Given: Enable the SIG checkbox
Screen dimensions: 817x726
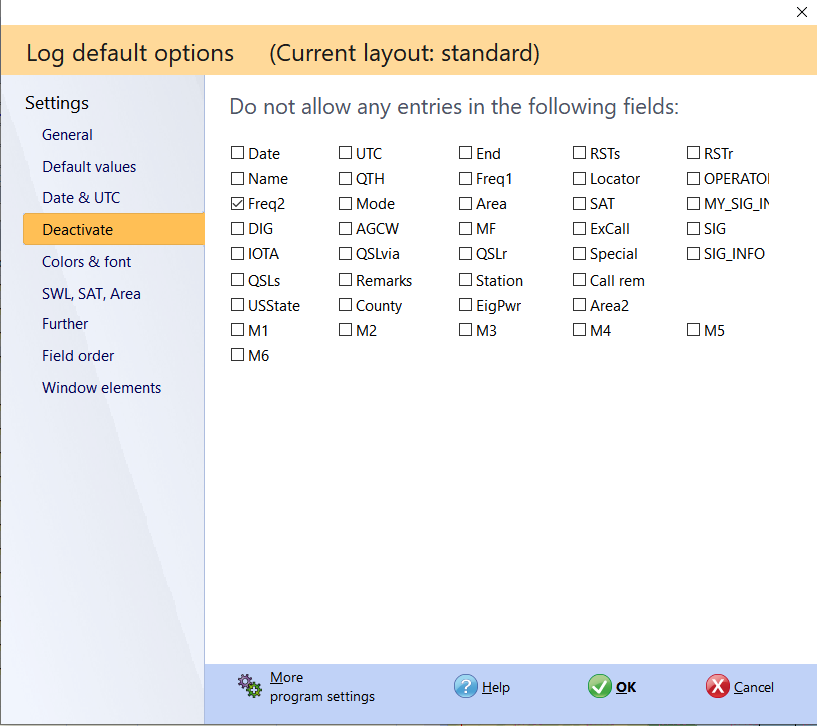Looking at the screenshot, I should point(694,228).
